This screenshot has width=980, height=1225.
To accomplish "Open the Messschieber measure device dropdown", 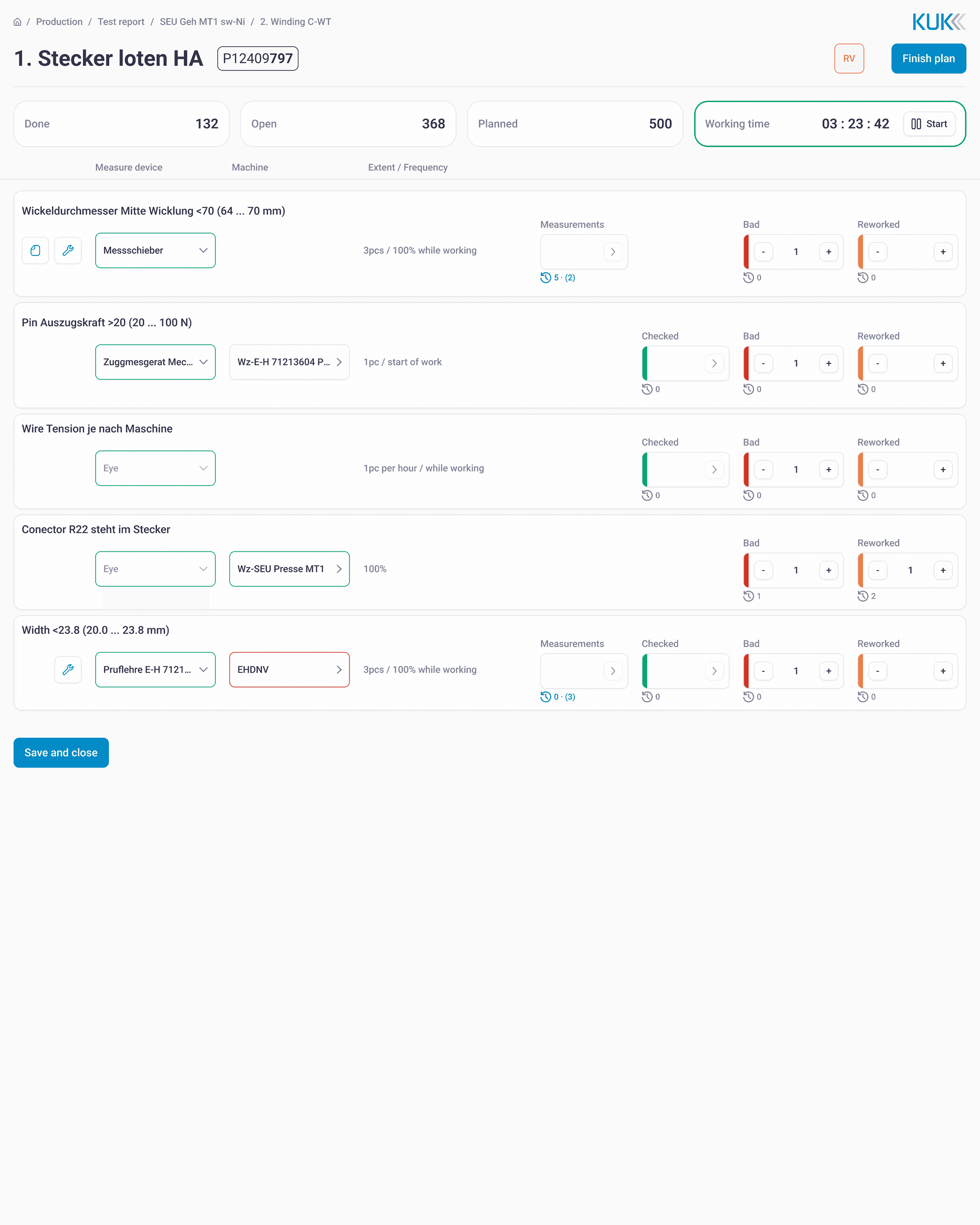I will pos(155,250).
